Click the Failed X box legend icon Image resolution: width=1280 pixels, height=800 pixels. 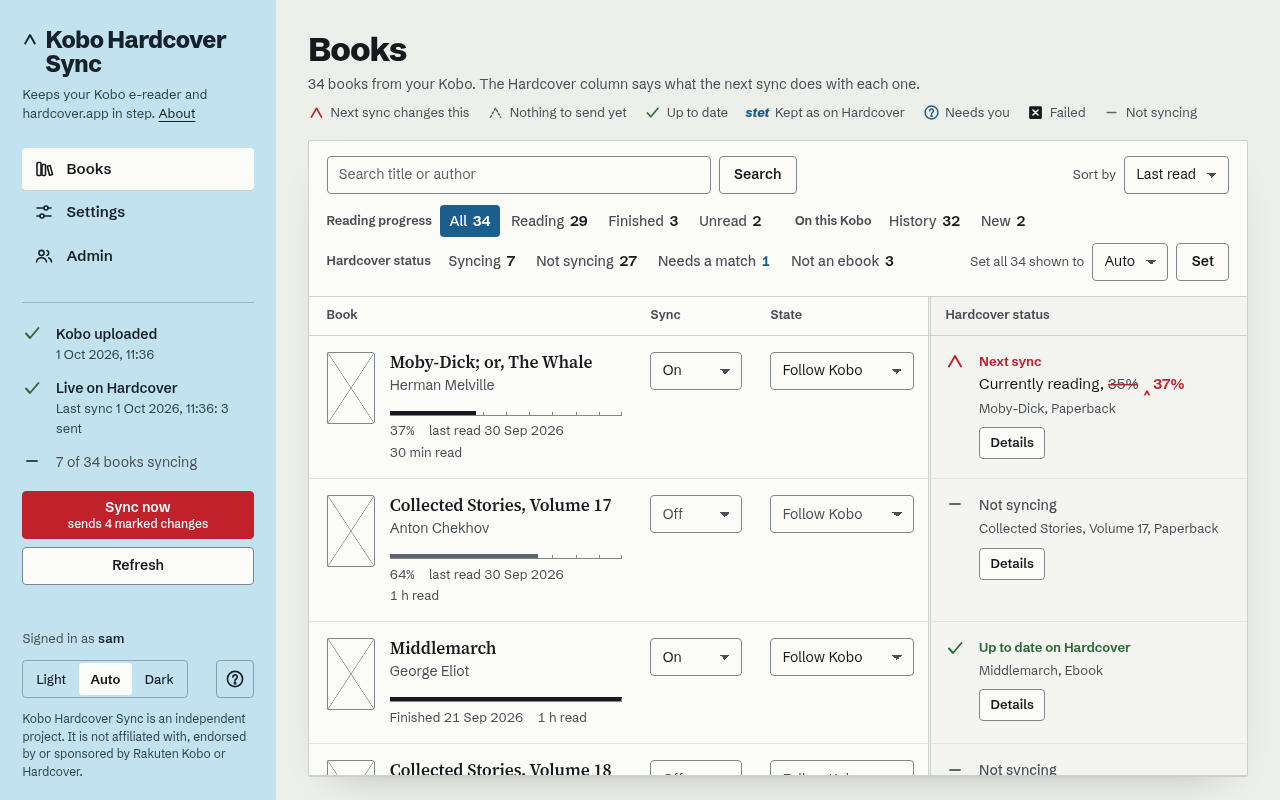(1036, 112)
